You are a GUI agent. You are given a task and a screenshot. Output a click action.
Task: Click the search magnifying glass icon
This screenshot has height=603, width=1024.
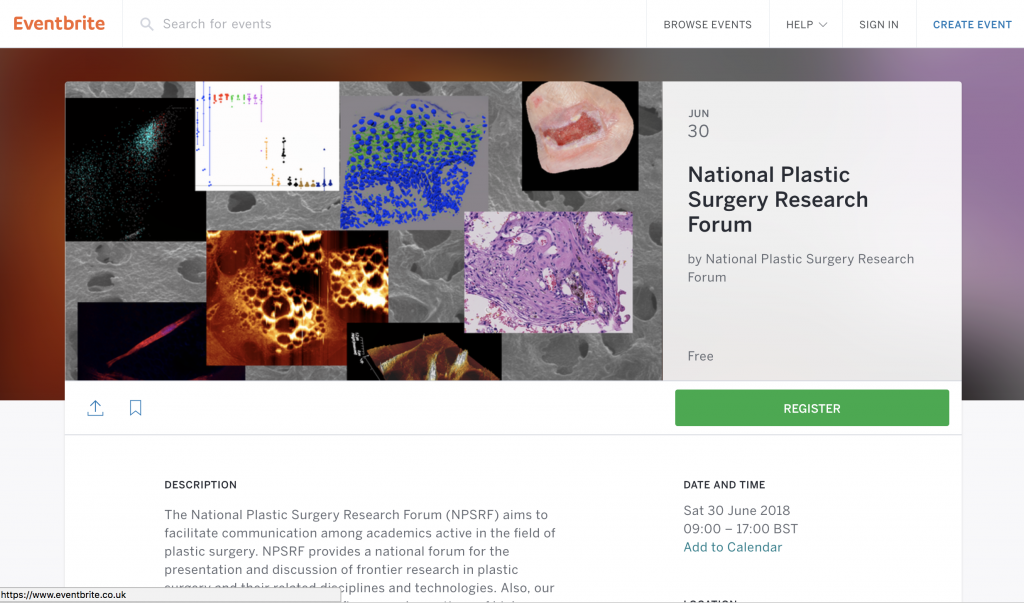pyautogui.click(x=146, y=24)
